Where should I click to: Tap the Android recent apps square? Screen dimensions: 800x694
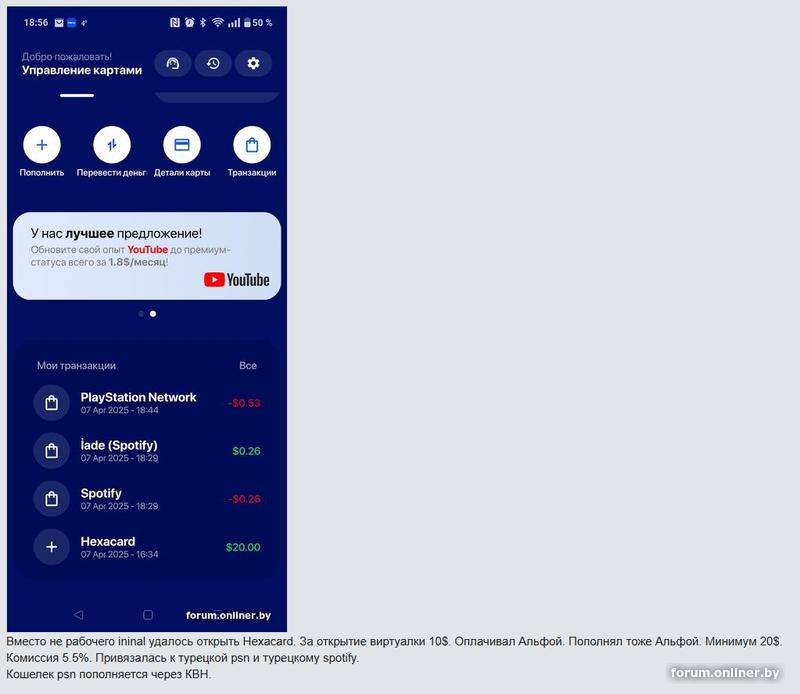pos(148,615)
